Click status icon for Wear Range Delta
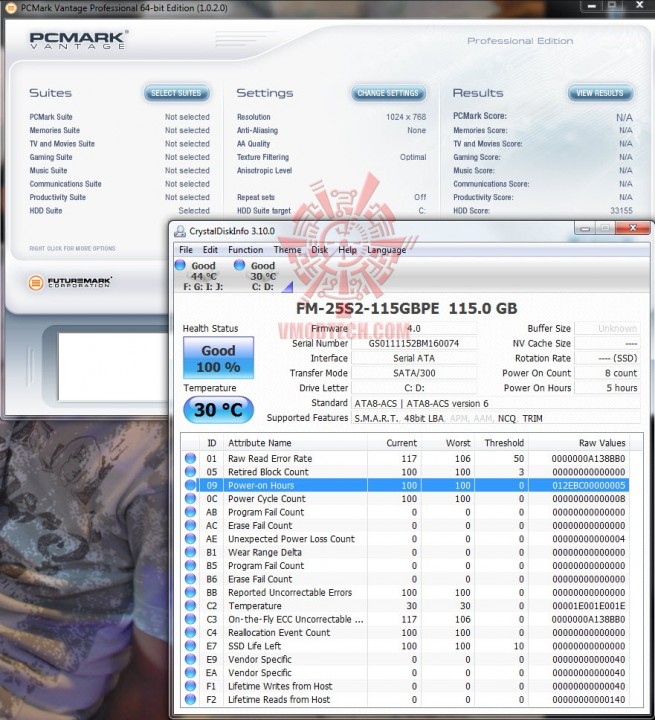 click(190, 552)
